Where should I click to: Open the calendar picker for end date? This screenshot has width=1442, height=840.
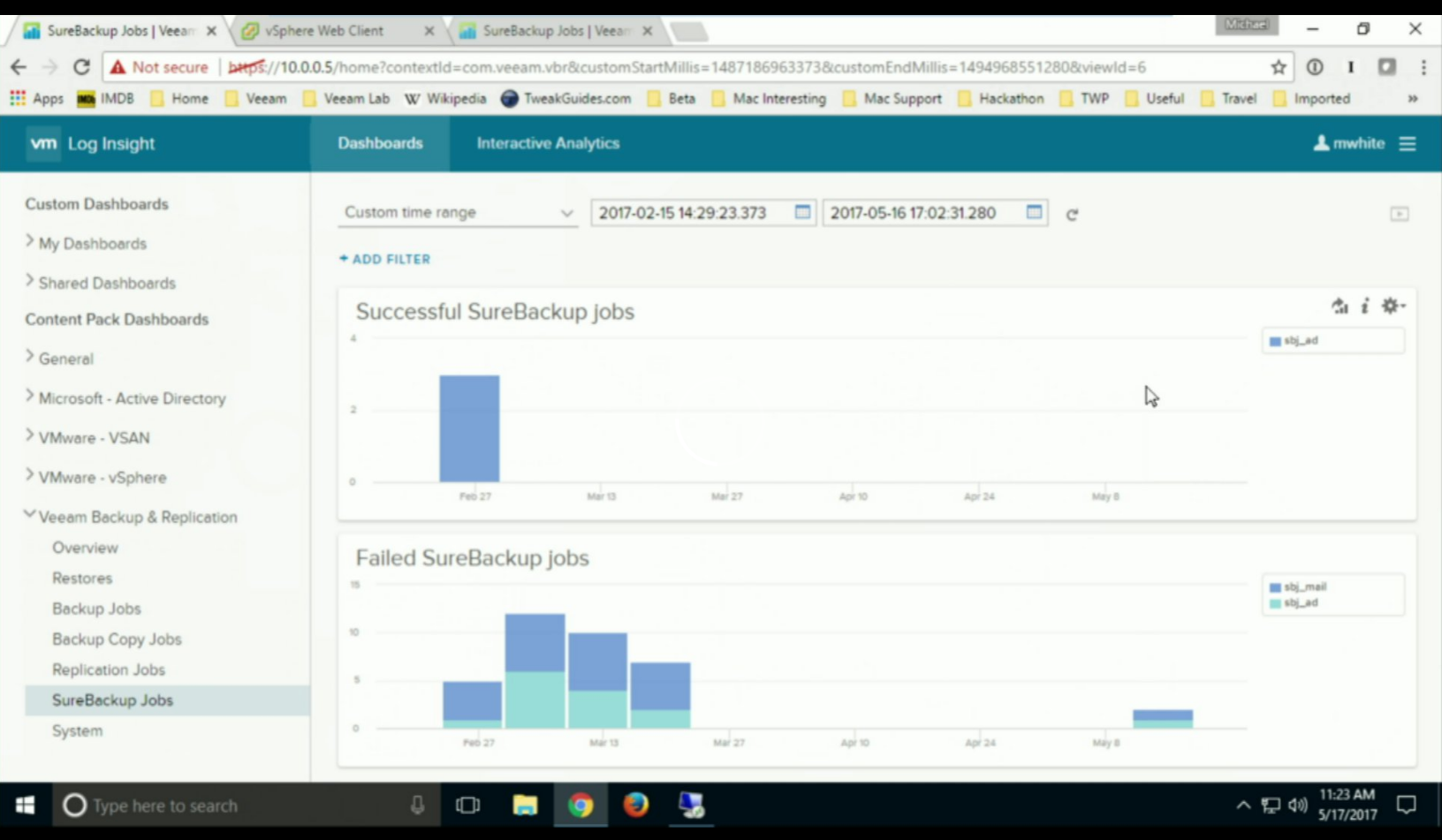pyautogui.click(x=1034, y=212)
